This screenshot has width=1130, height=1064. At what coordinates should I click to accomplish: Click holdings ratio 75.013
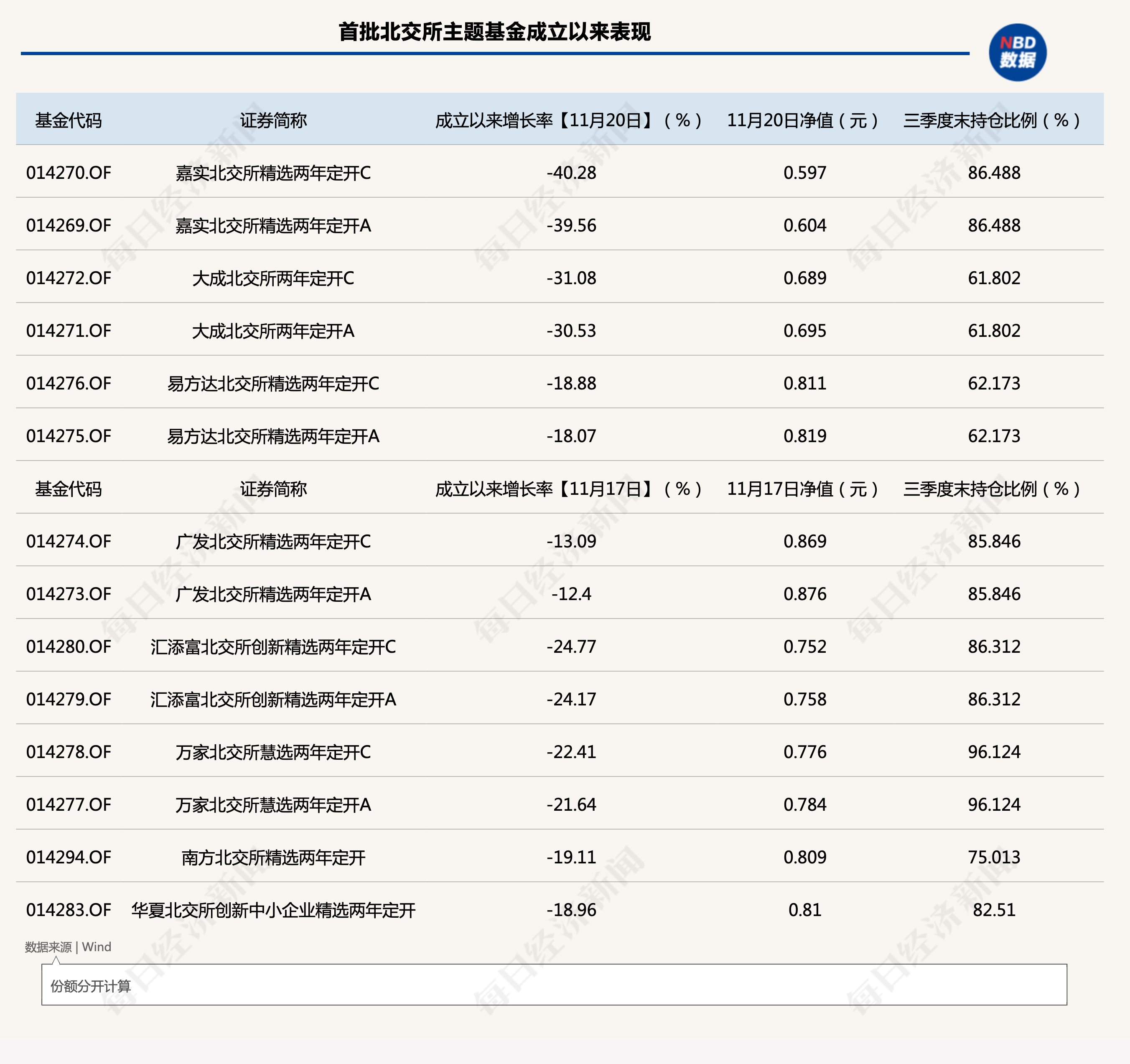click(994, 857)
